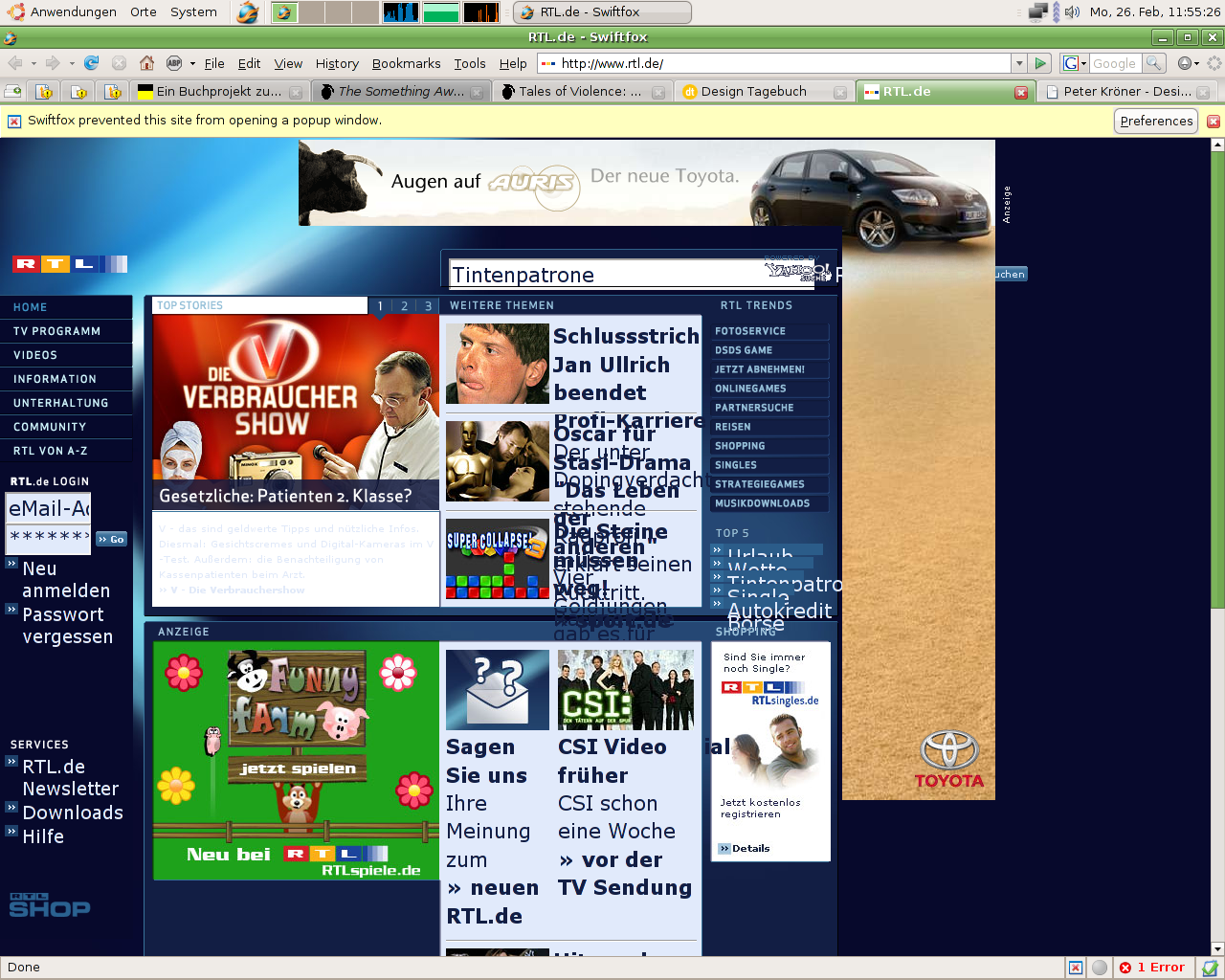Viewport: 1225px width, 980px height.
Task: Close the Tales of Violence tab
Action: pos(658,93)
